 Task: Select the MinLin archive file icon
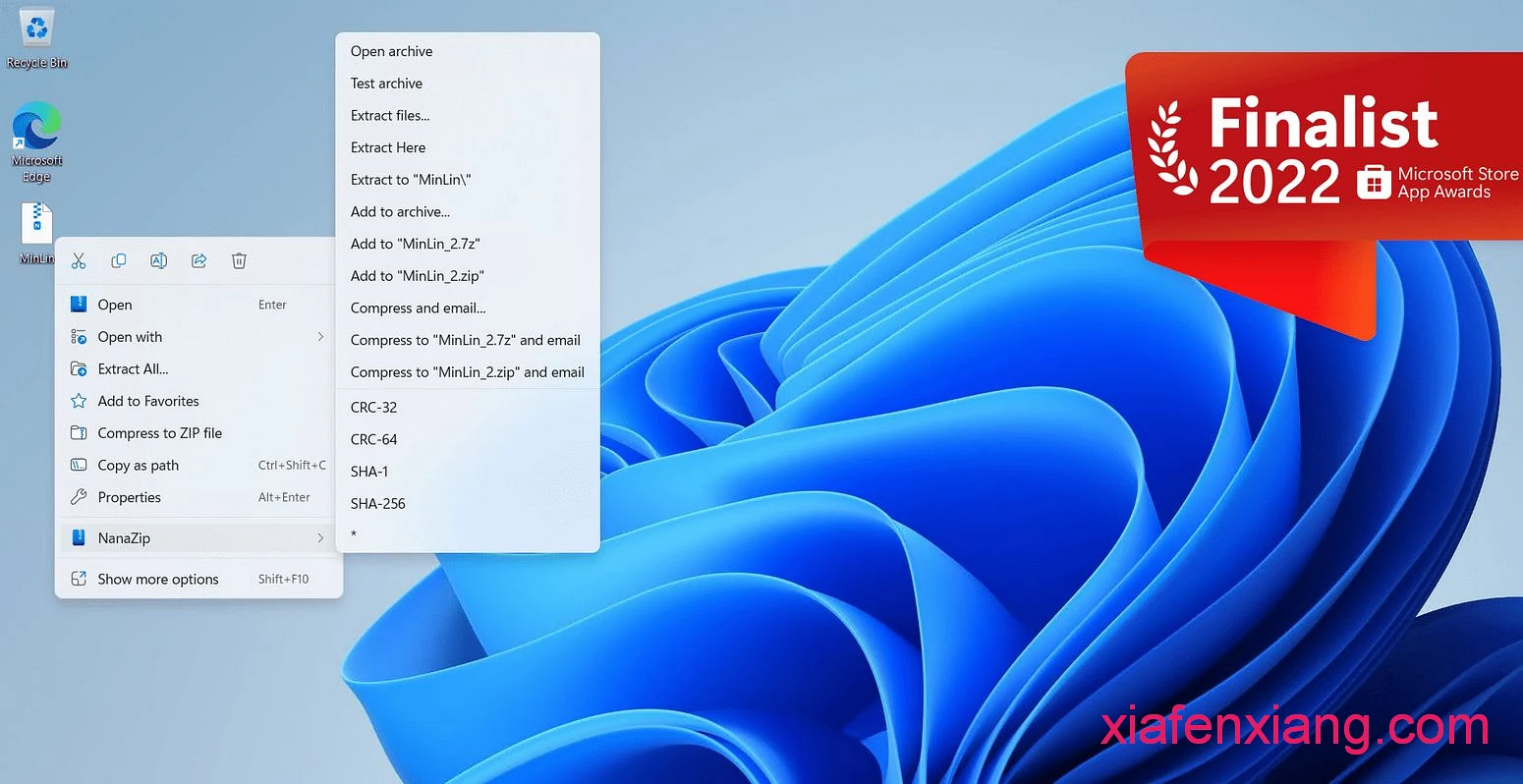tap(36, 228)
